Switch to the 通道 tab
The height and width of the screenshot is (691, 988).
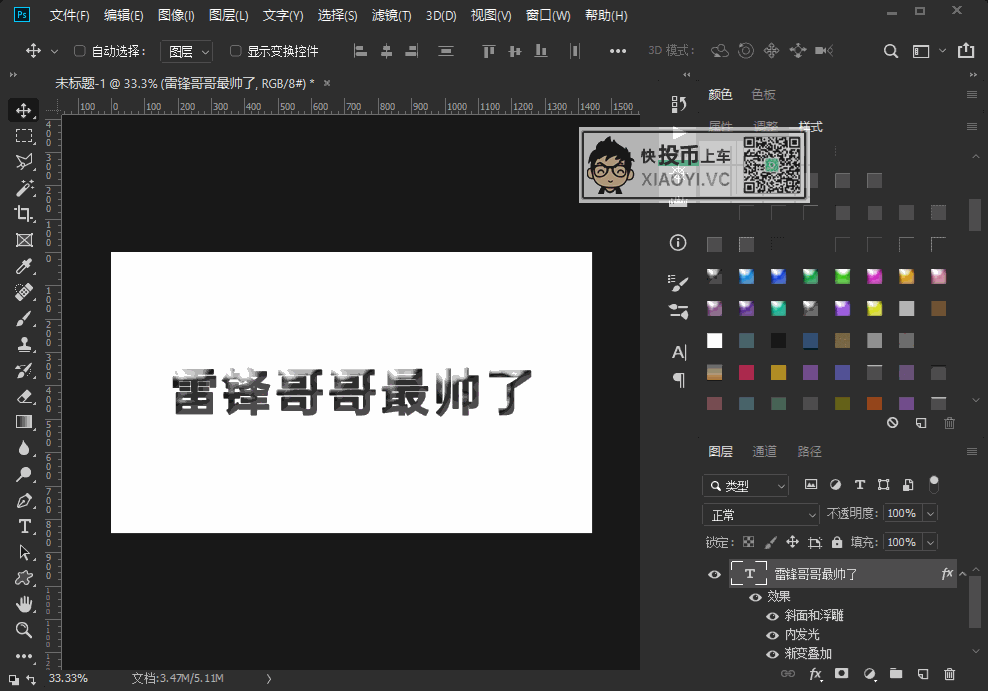click(764, 451)
